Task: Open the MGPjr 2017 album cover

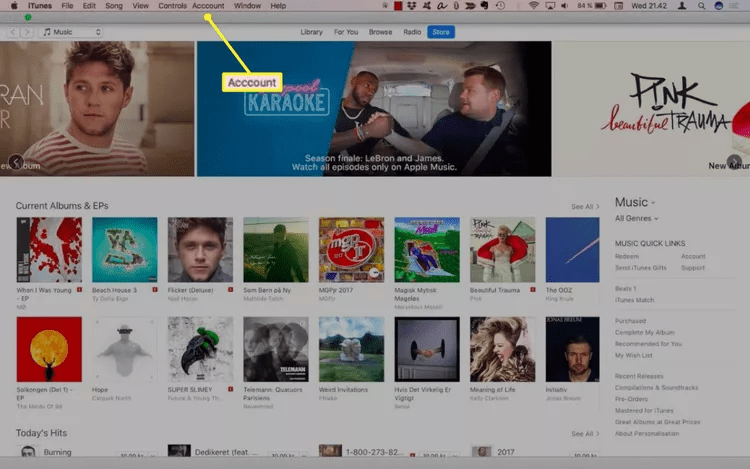Action: (351, 250)
